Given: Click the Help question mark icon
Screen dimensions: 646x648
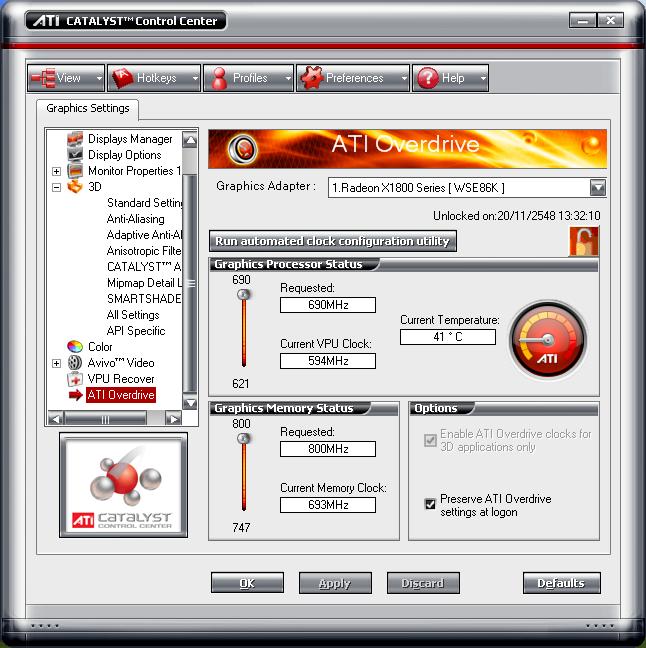Looking at the screenshot, I should (428, 78).
